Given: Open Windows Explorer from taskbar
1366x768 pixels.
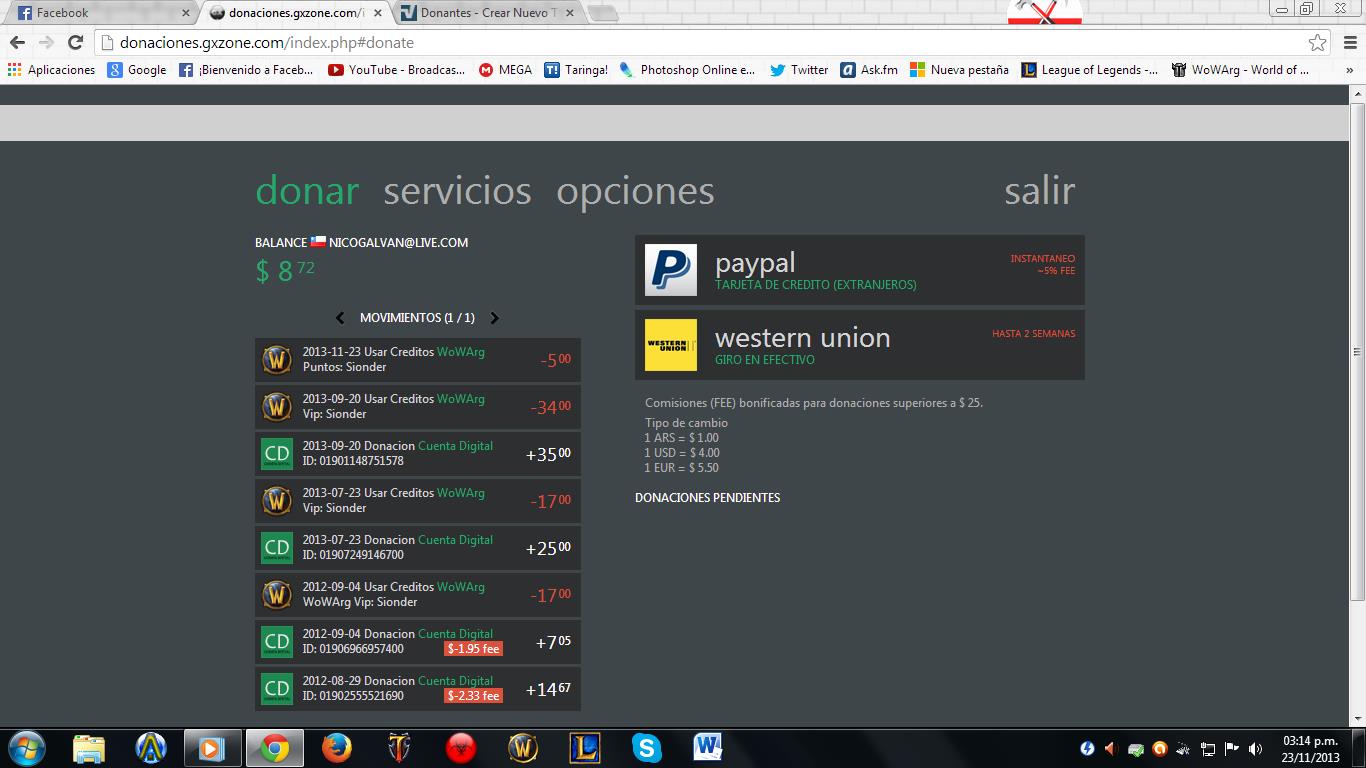Looking at the screenshot, I should coord(89,748).
